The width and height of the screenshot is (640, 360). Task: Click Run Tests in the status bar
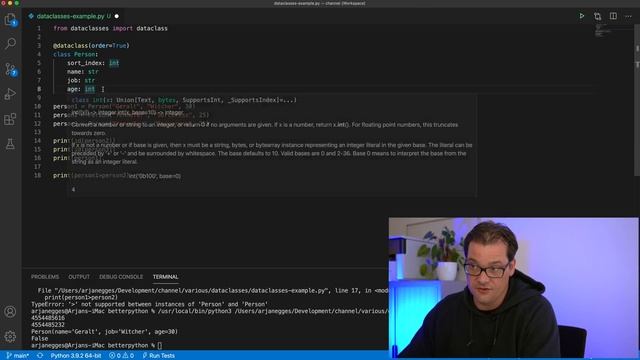click(x=158, y=356)
